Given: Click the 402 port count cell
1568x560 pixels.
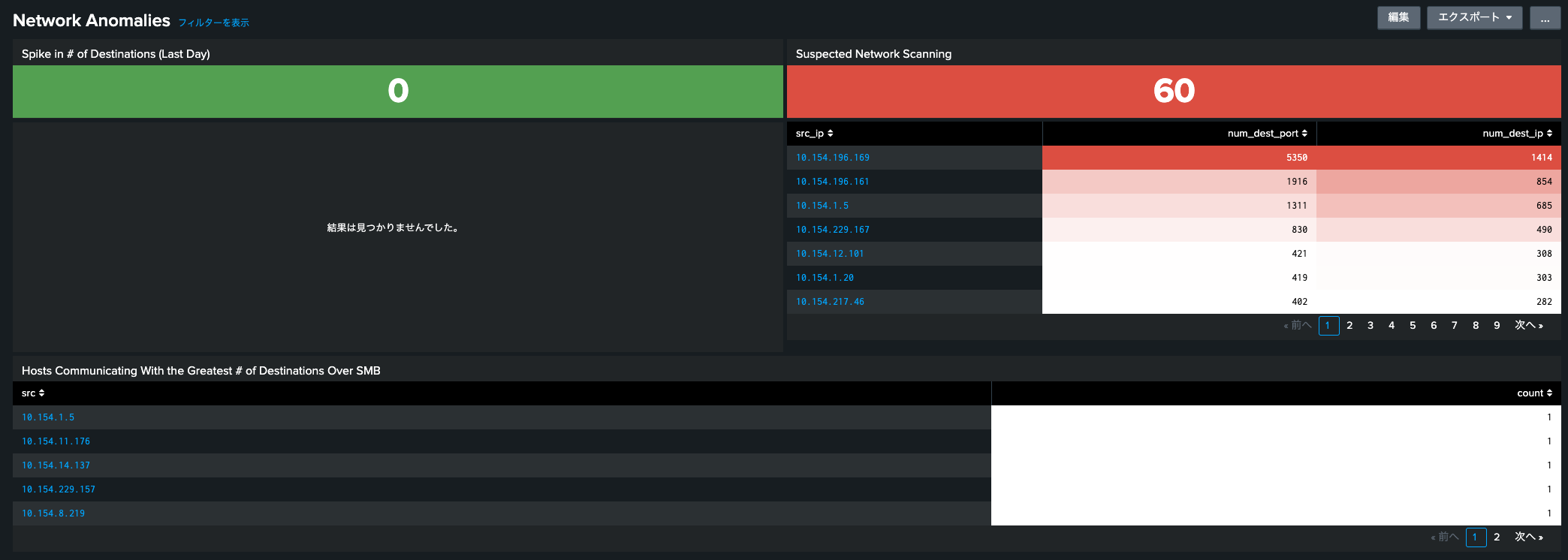Looking at the screenshot, I should [1179, 302].
